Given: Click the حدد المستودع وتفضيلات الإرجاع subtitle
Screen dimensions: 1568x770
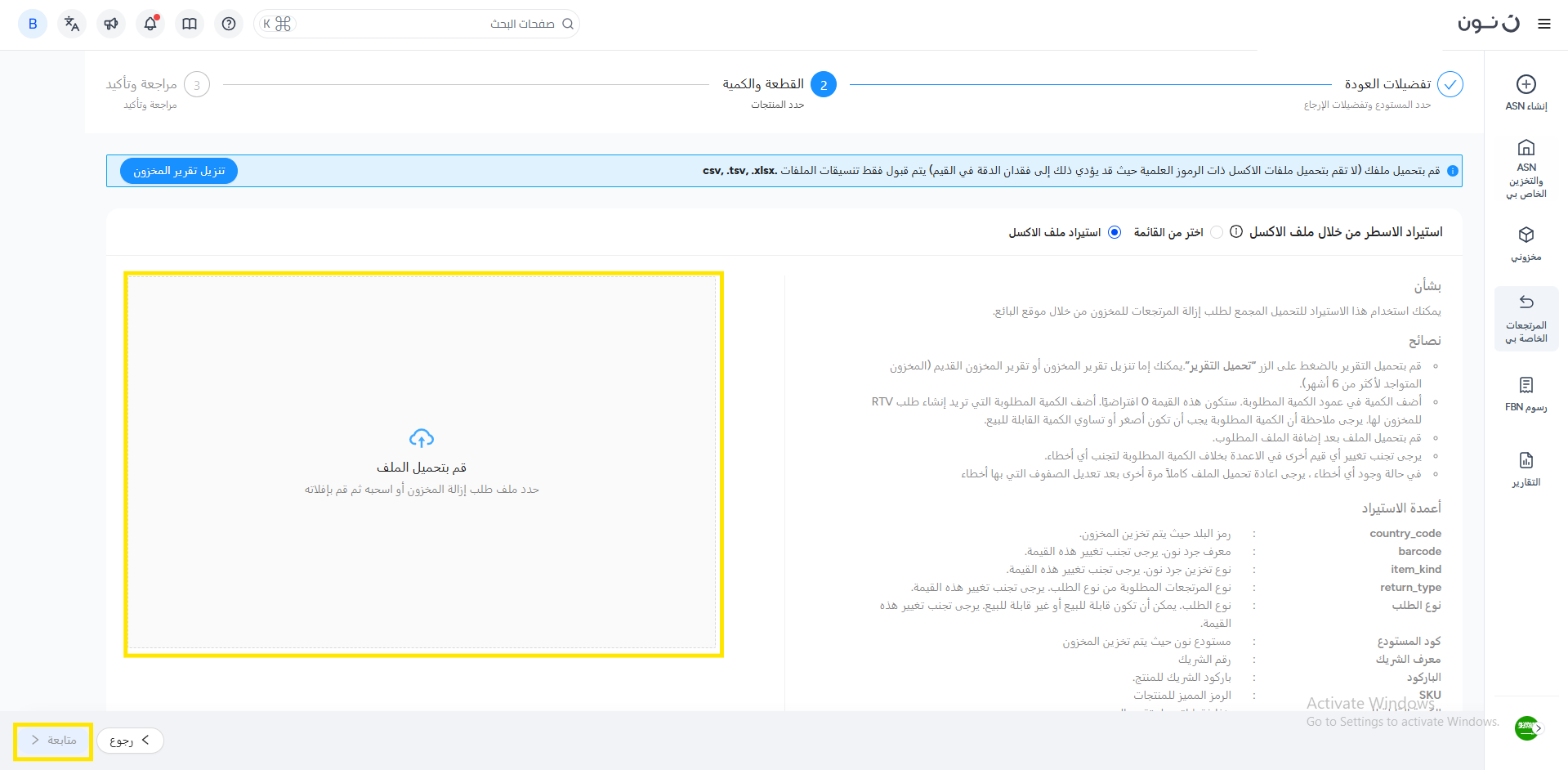Looking at the screenshot, I should (x=1368, y=105).
